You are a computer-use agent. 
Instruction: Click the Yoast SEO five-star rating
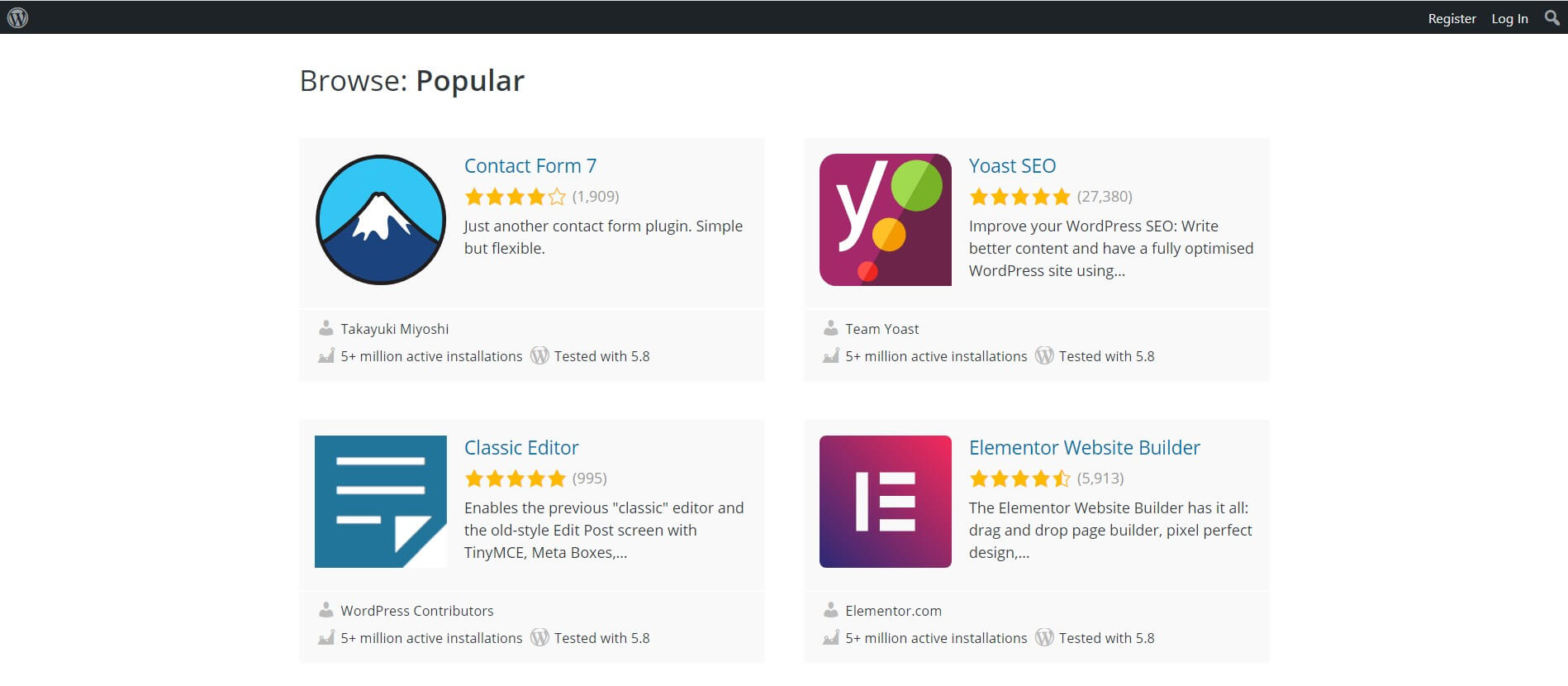[x=1020, y=197]
